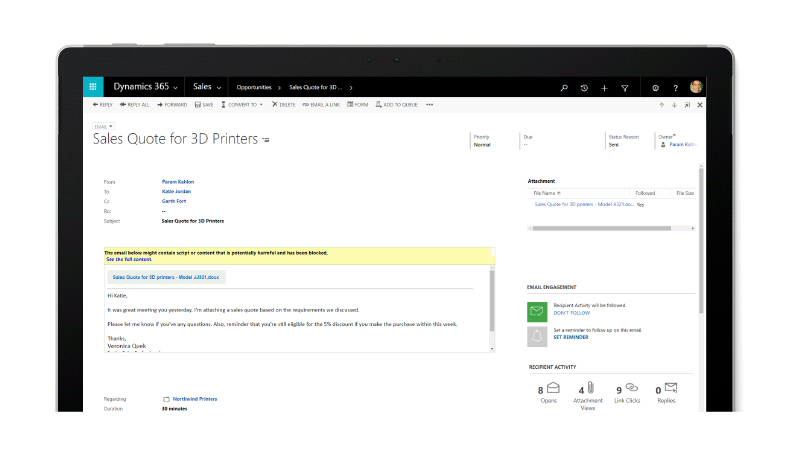Open more commands ellipsis menu
This screenshot has height=451, width=801.
click(429, 104)
